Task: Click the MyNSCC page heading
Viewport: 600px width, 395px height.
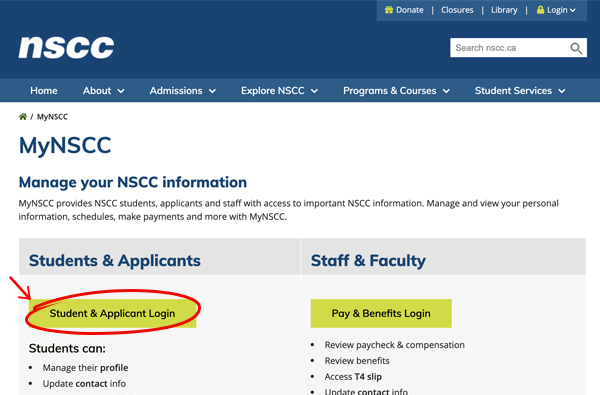Action: [x=65, y=146]
